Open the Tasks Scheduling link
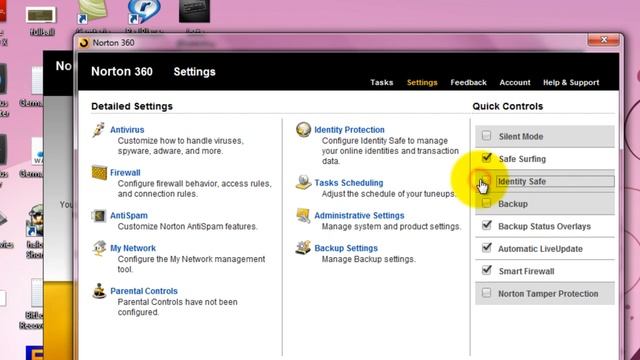The image size is (640, 360). coord(349,183)
